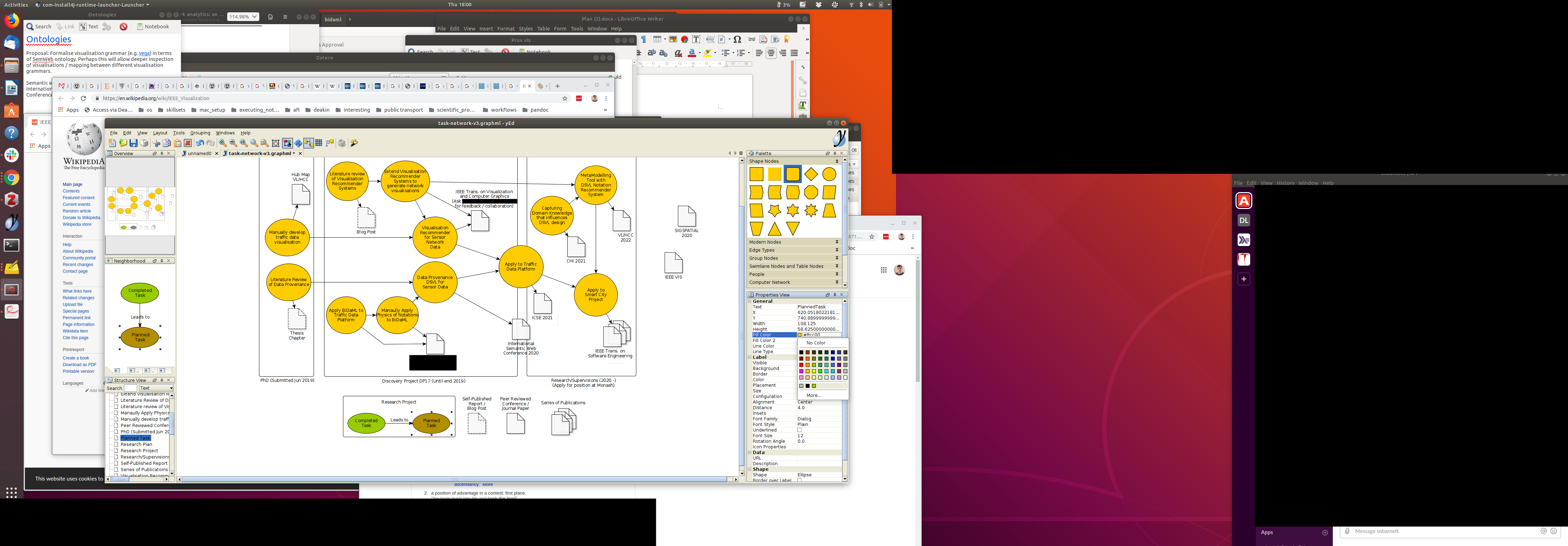Click the Undo arrow in yEd toolbar
Viewport: 1568px width, 546px height.
tap(199, 143)
